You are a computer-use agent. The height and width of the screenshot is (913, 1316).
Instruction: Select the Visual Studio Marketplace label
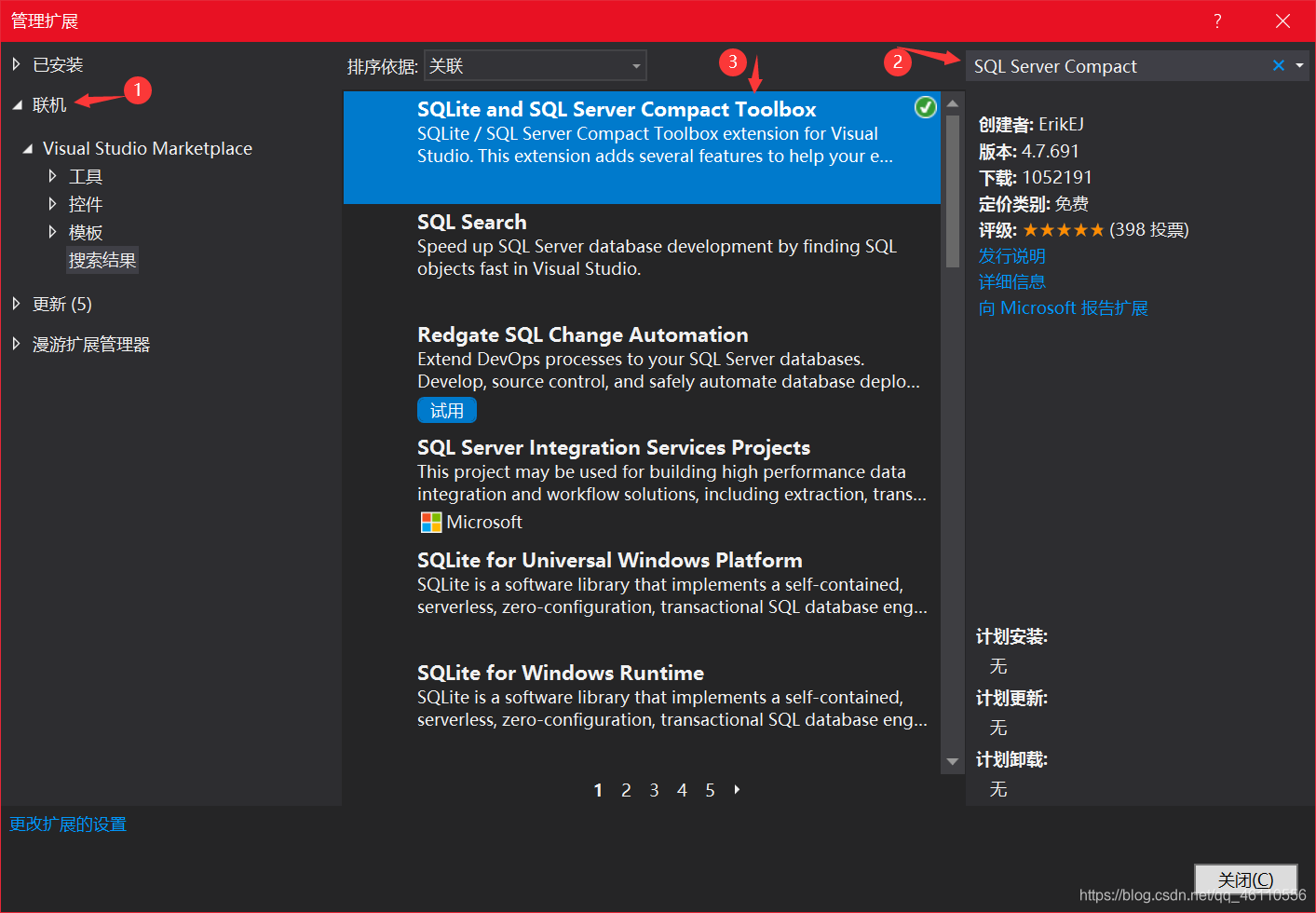click(147, 148)
